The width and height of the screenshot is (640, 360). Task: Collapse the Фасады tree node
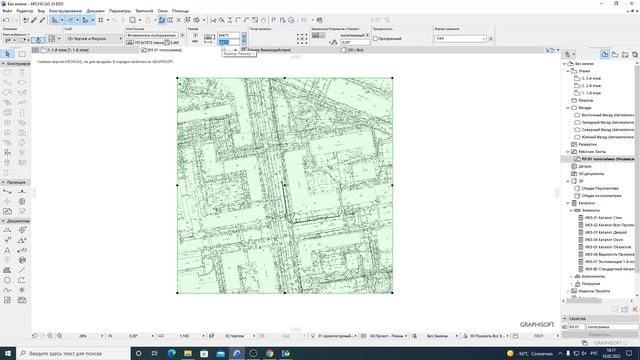(x=568, y=108)
